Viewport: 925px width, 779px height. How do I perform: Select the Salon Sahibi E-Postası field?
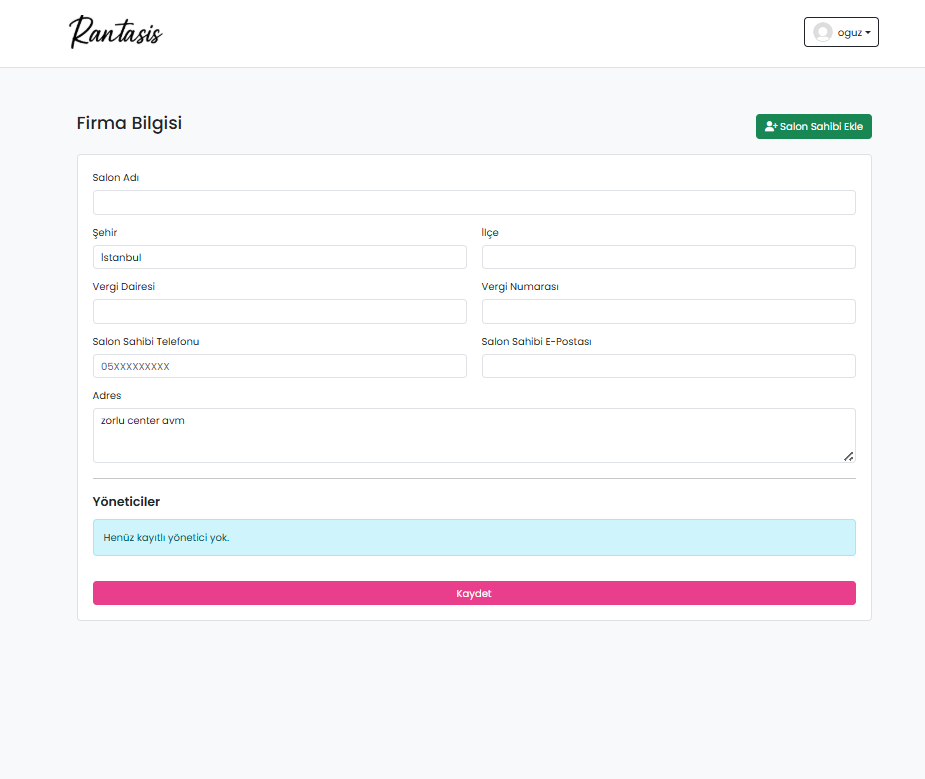point(668,366)
